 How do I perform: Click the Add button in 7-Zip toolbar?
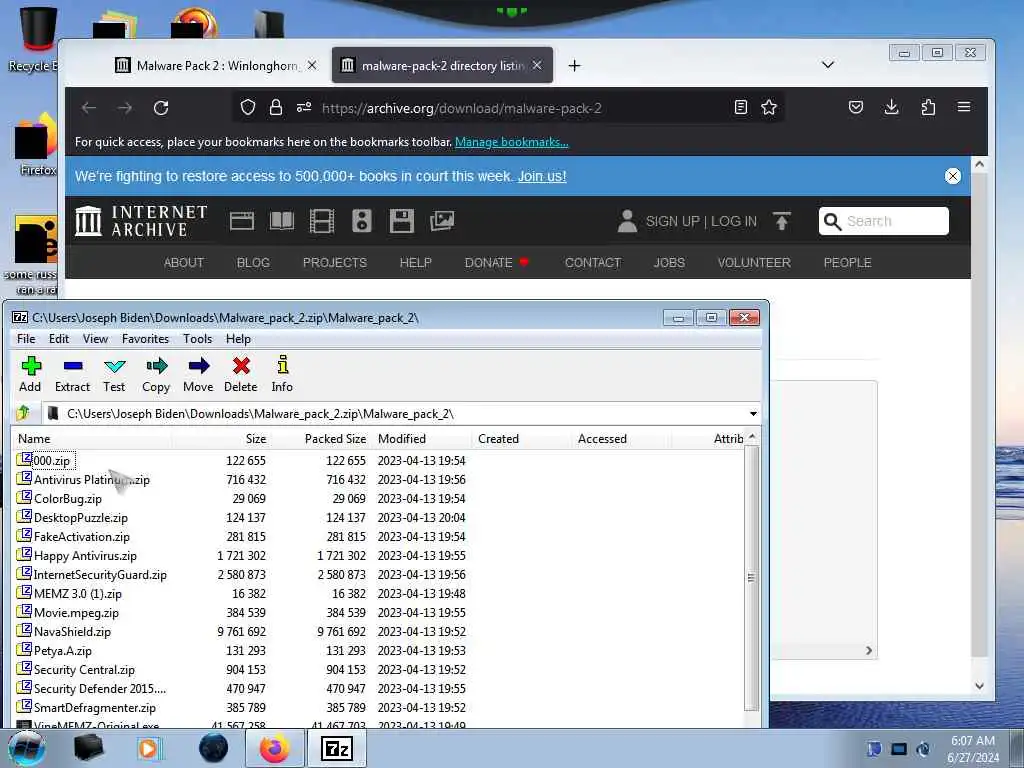click(30, 374)
